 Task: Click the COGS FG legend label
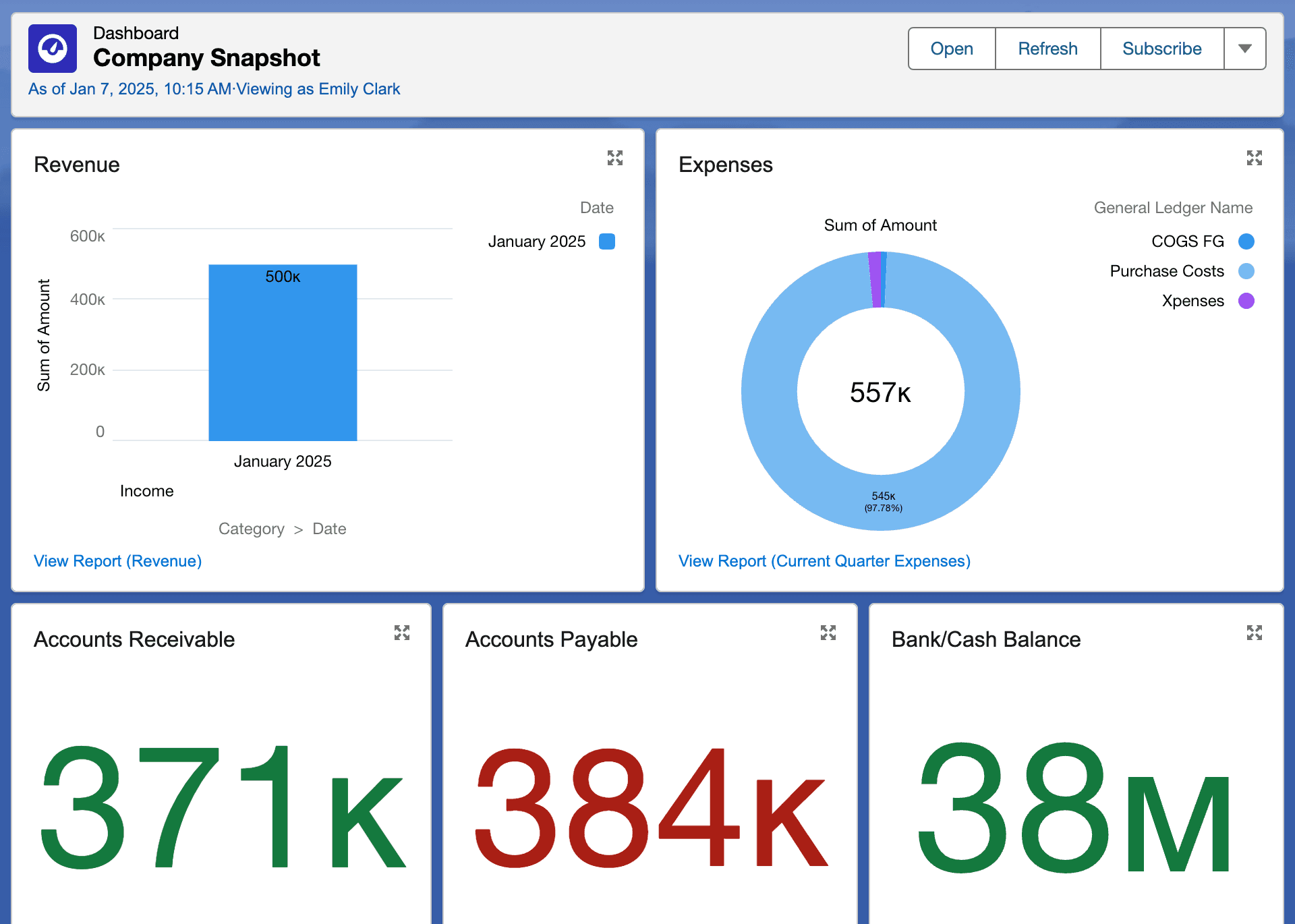coord(1187,241)
